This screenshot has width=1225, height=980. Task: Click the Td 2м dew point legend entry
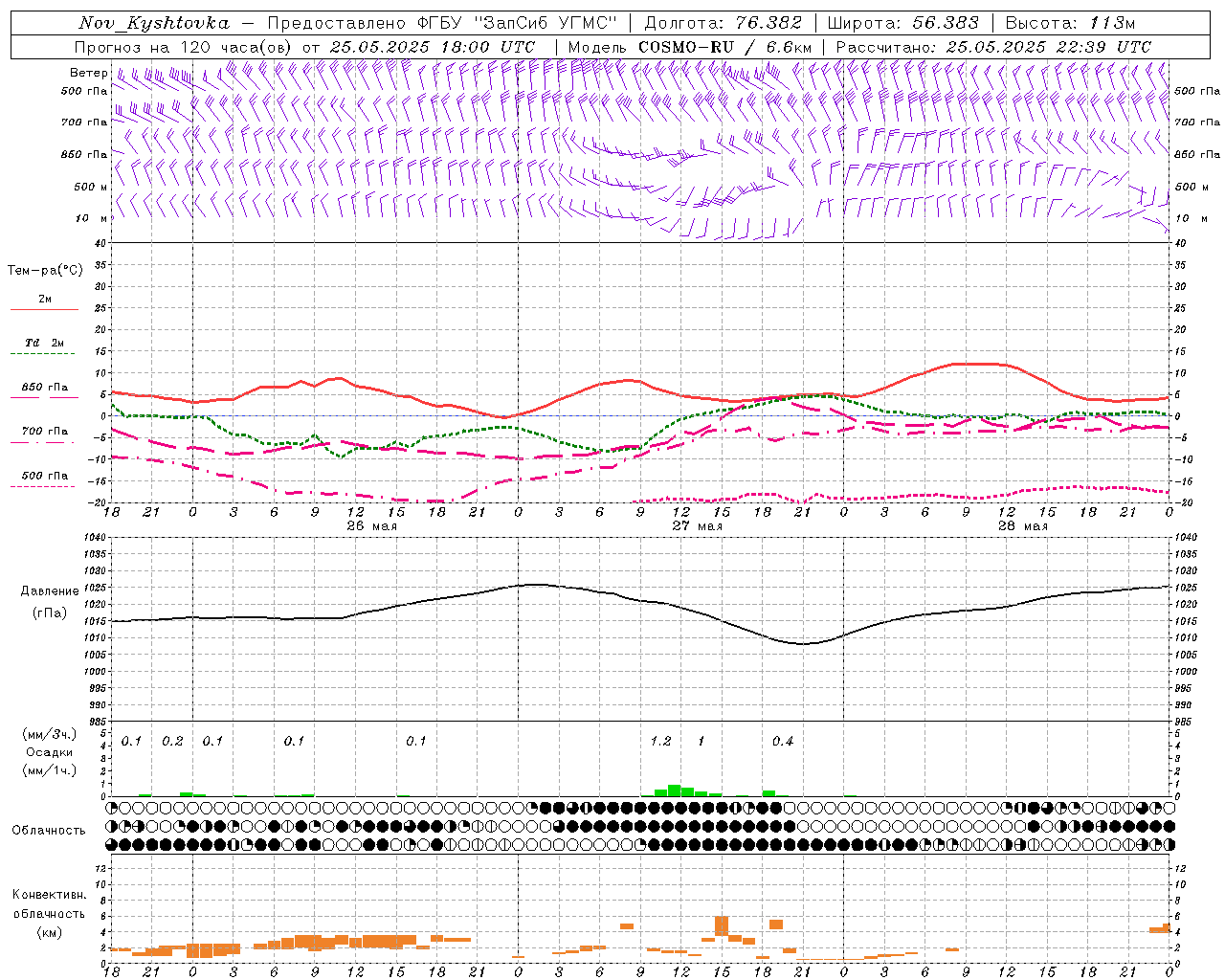[45, 343]
